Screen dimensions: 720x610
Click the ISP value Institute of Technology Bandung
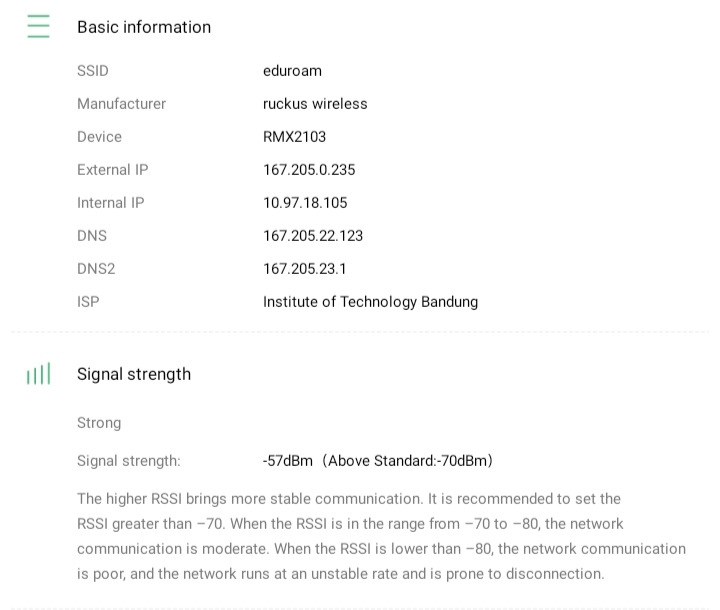coord(370,302)
